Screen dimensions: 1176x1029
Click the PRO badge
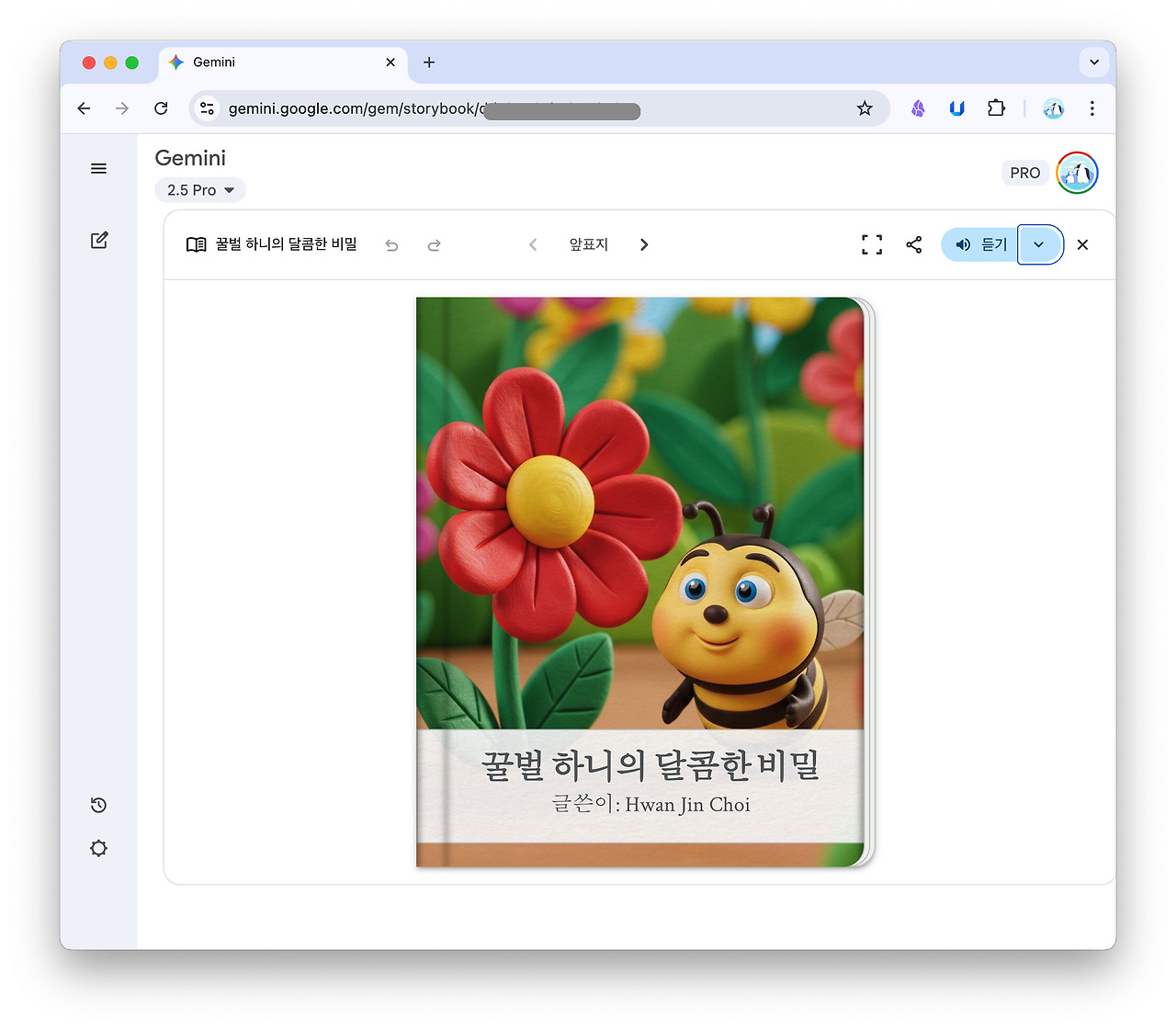(x=1024, y=173)
